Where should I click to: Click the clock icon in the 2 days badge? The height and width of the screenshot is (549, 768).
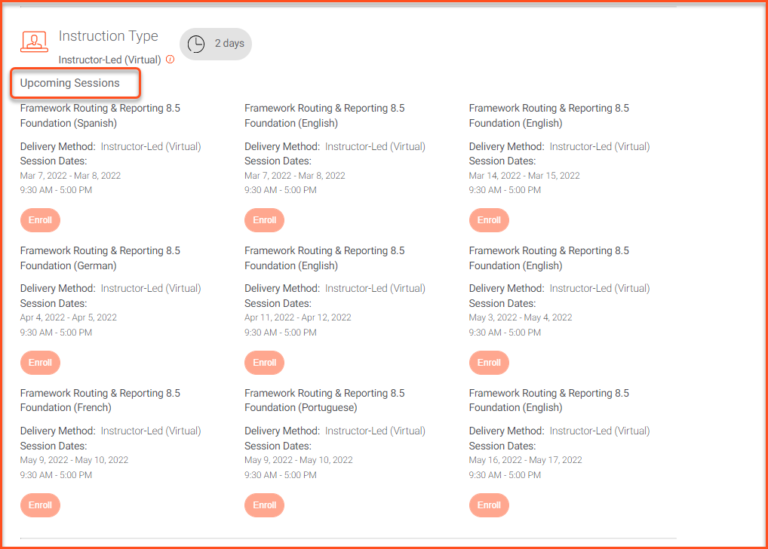197,44
